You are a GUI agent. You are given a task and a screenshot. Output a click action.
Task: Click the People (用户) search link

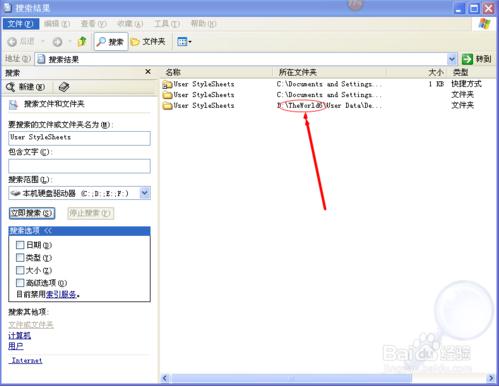point(16,346)
